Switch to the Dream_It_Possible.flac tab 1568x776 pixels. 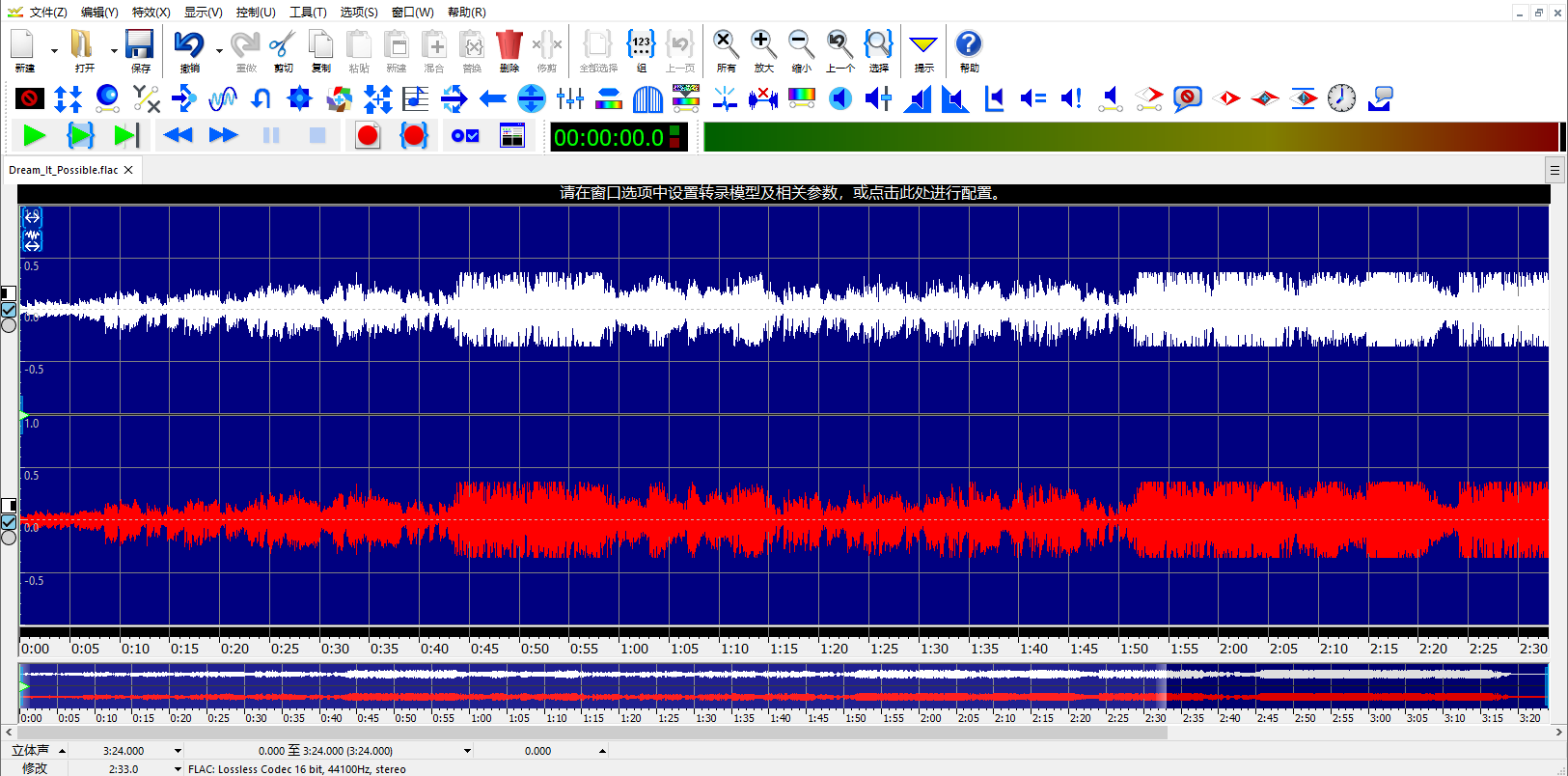(64, 170)
